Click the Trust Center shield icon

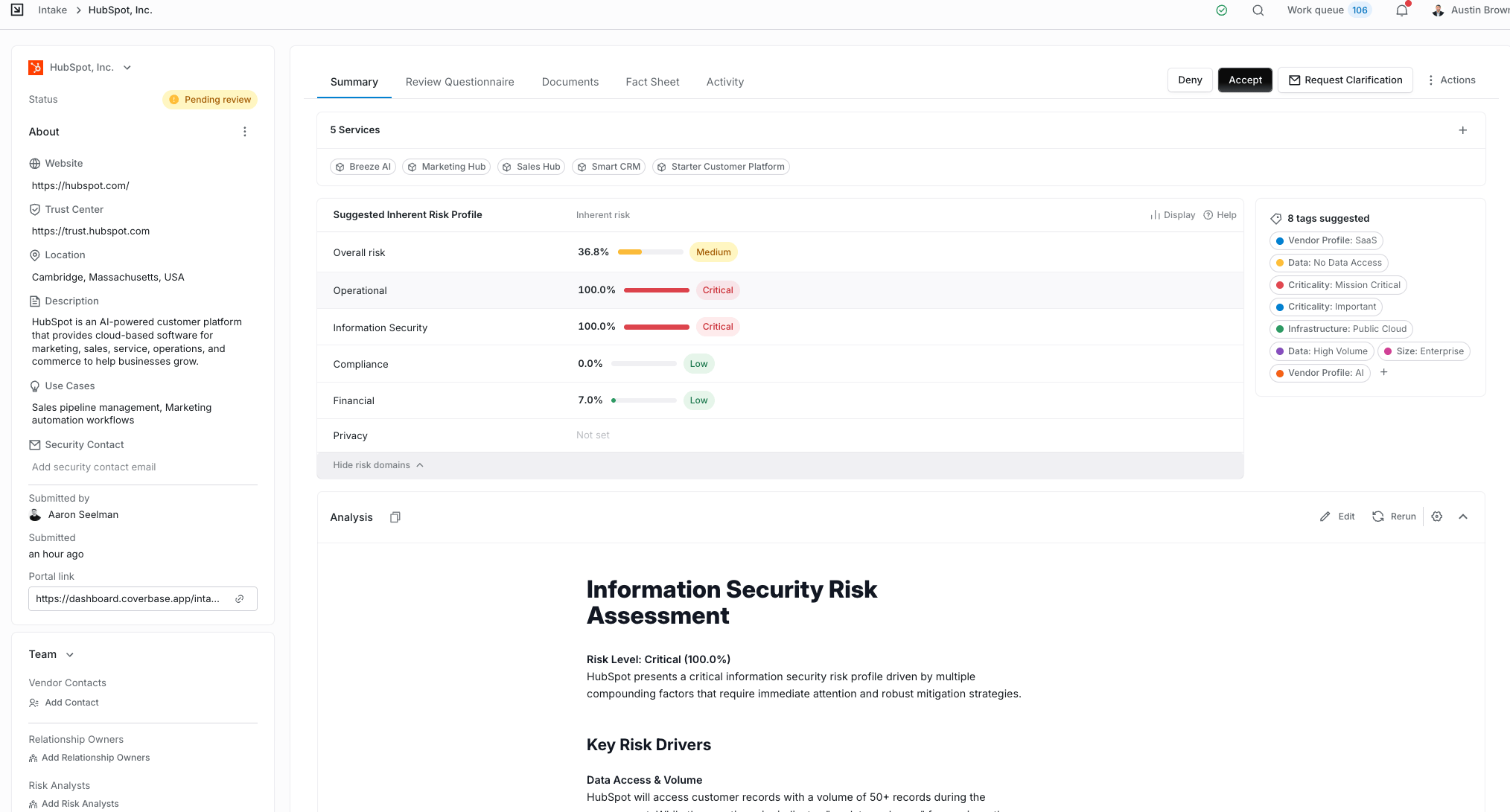click(35, 210)
